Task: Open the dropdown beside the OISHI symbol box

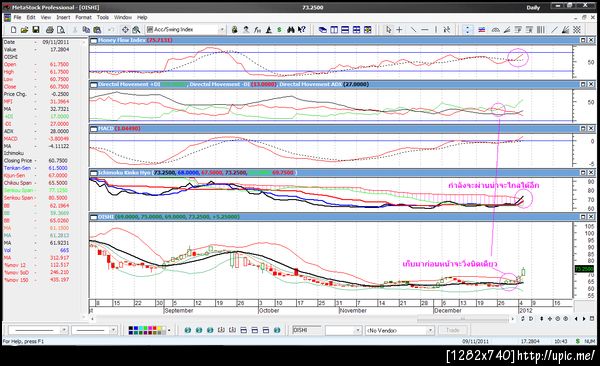Action: tap(358, 330)
